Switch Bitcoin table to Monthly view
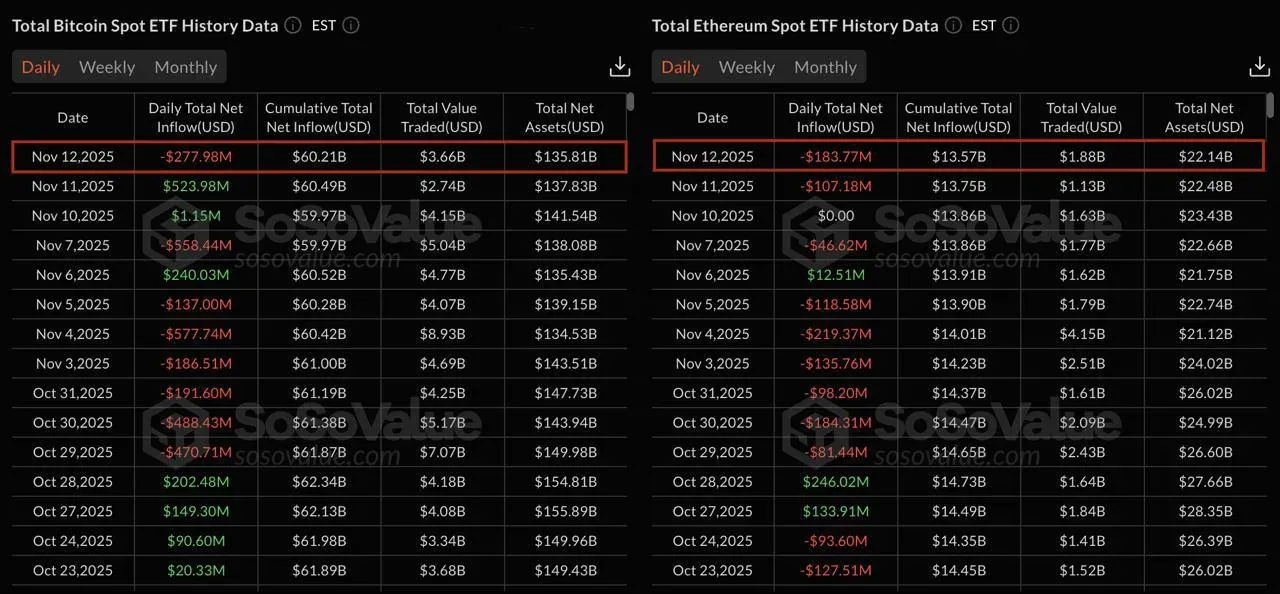This screenshot has width=1280, height=594. [x=186, y=67]
